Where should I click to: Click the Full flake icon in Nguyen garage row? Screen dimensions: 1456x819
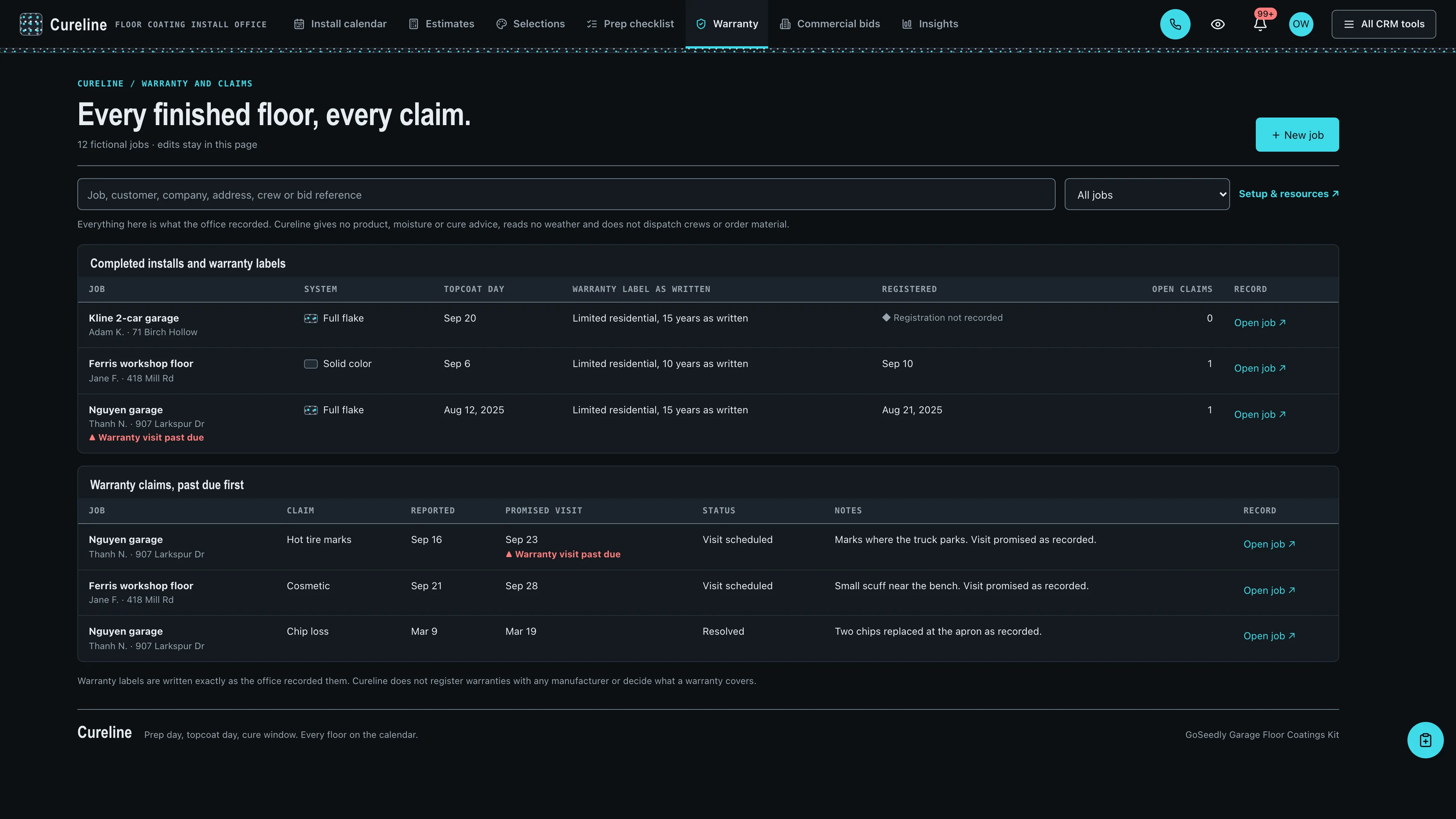(x=311, y=410)
